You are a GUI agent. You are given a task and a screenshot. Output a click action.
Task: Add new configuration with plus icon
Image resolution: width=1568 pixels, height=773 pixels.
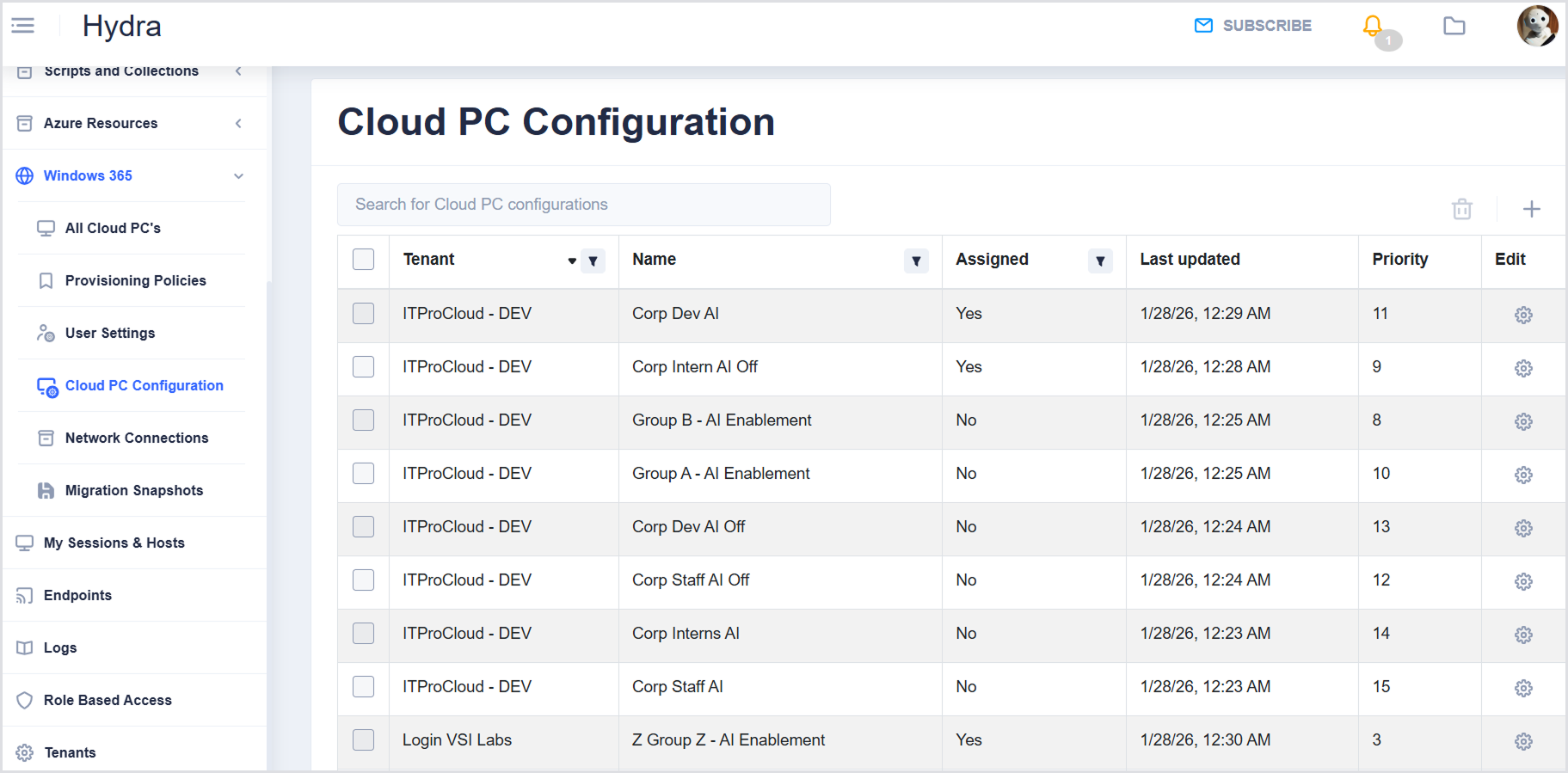point(1531,209)
